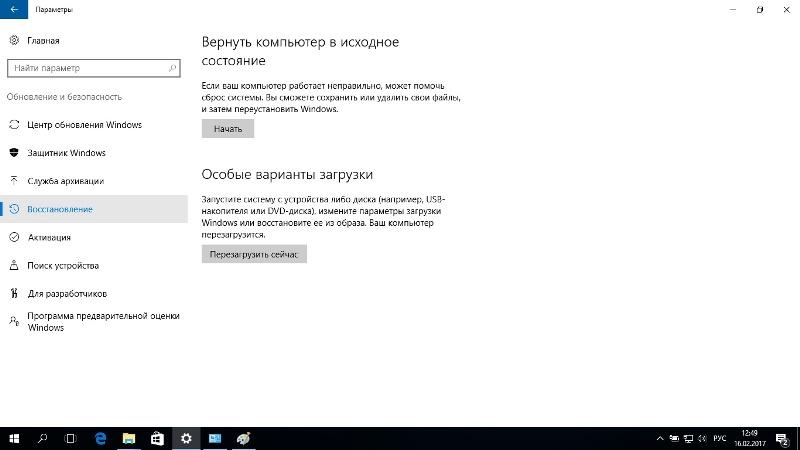The image size is (800, 450).
Task: Click the Начать button to reset PC
Action: (x=228, y=129)
